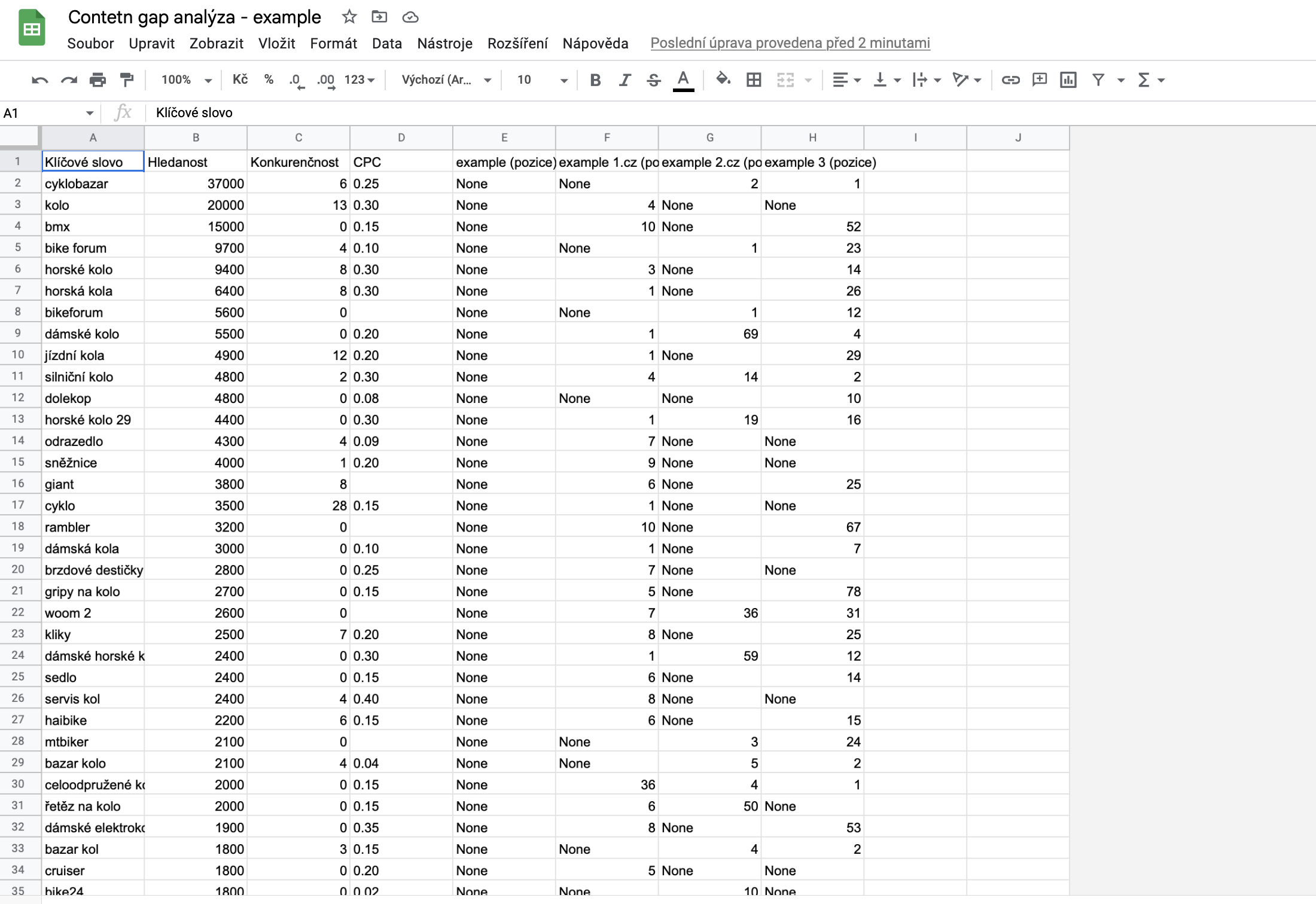Click the formula bar text Klíčové slovo
The height and width of the screenshot is (904, 1316).
point(194,113)
